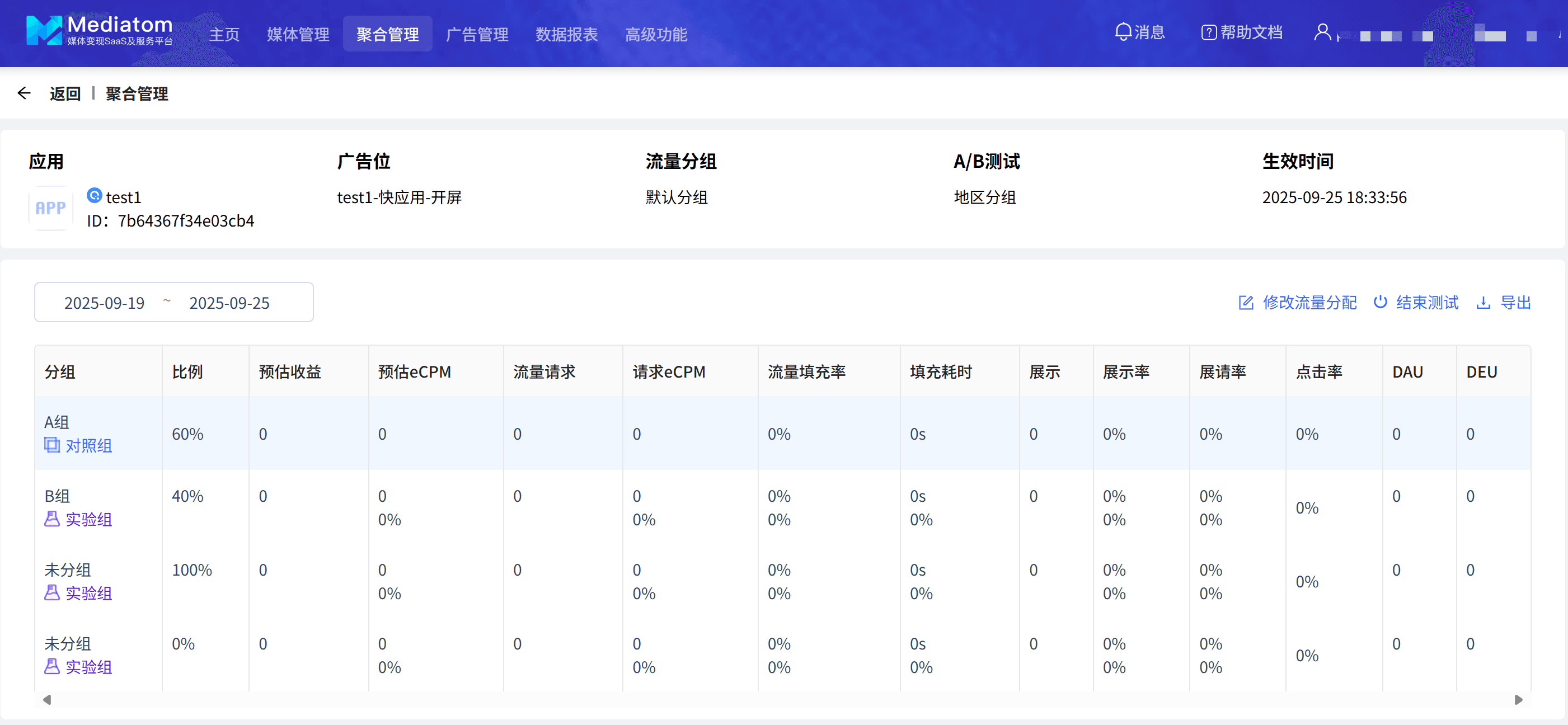Click the APP thumbnail for test1
This screenshot has height=725, width=1568.
tap(50, 208)
